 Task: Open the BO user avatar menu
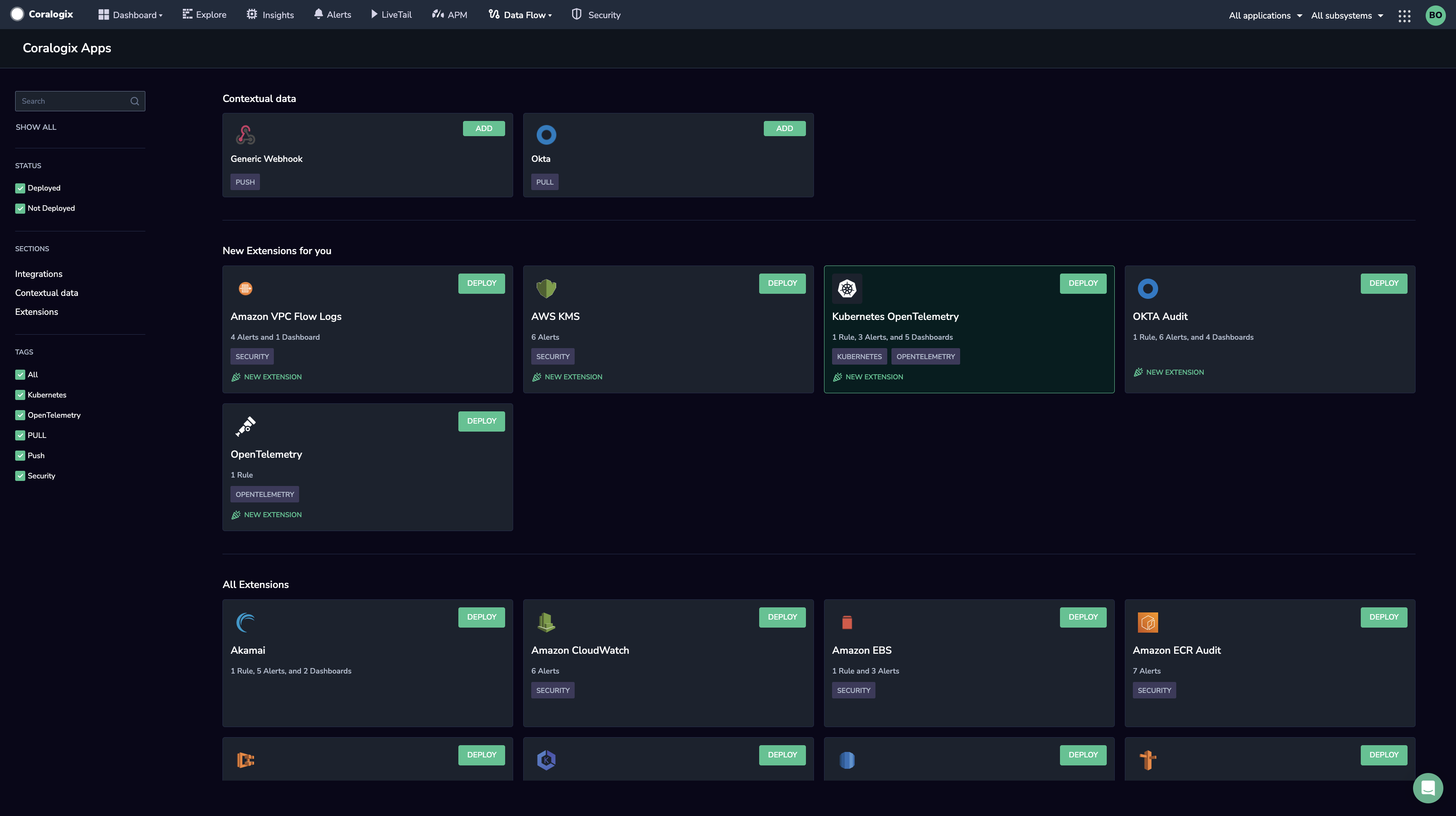tap(1435, 15)
